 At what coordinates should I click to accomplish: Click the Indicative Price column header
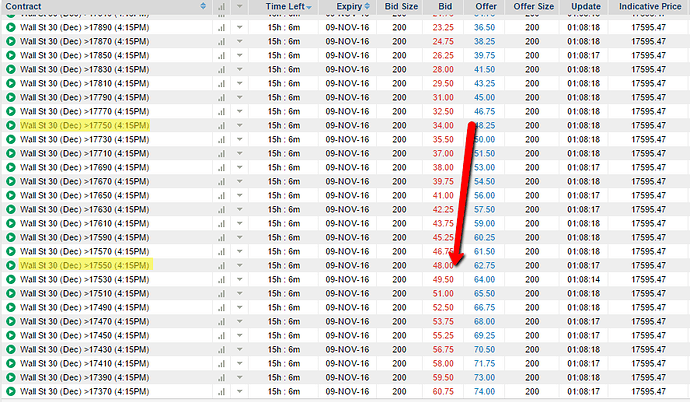(x=650, y=6)
